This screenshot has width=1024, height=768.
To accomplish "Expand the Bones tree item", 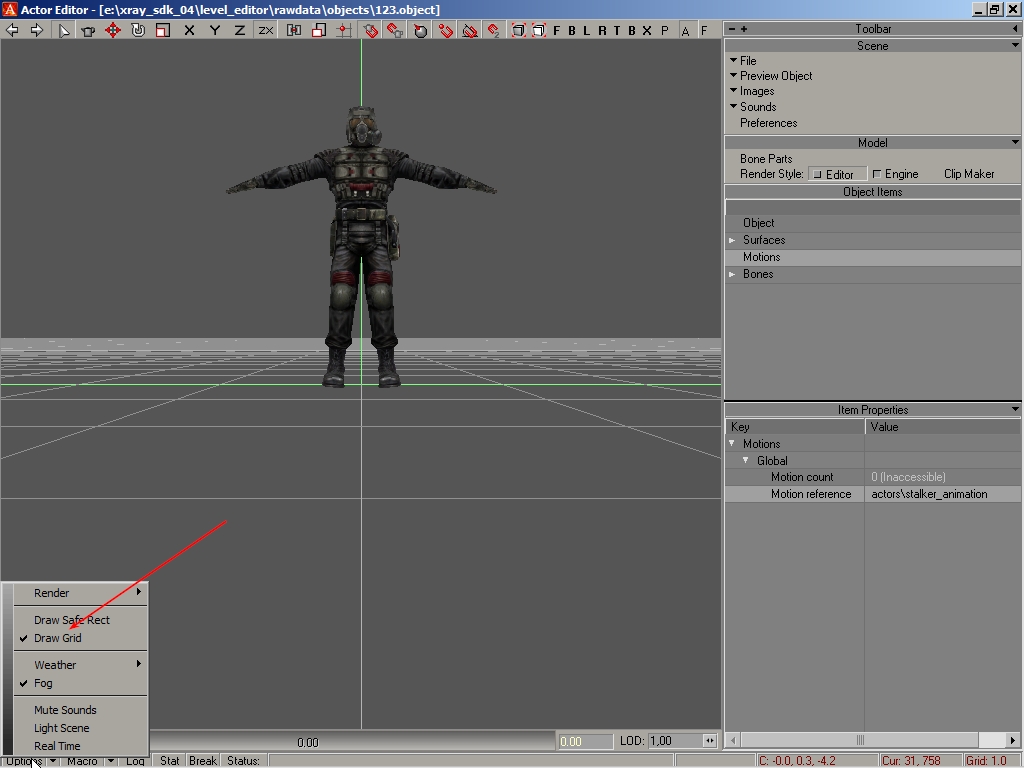I will (732, 274).
